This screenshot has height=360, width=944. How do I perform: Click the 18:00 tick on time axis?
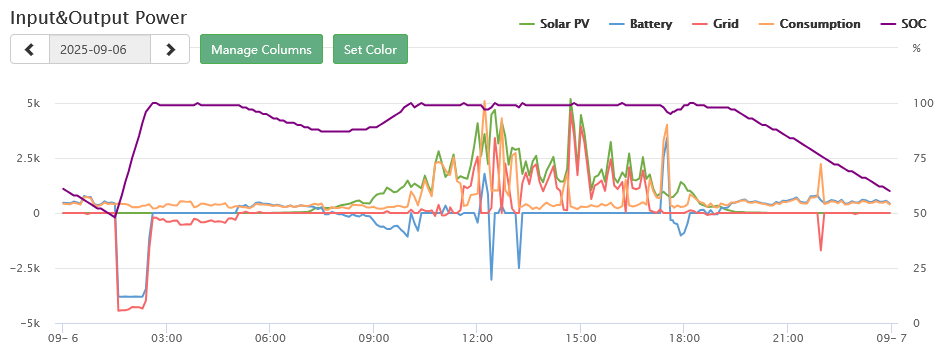[684, 338]
